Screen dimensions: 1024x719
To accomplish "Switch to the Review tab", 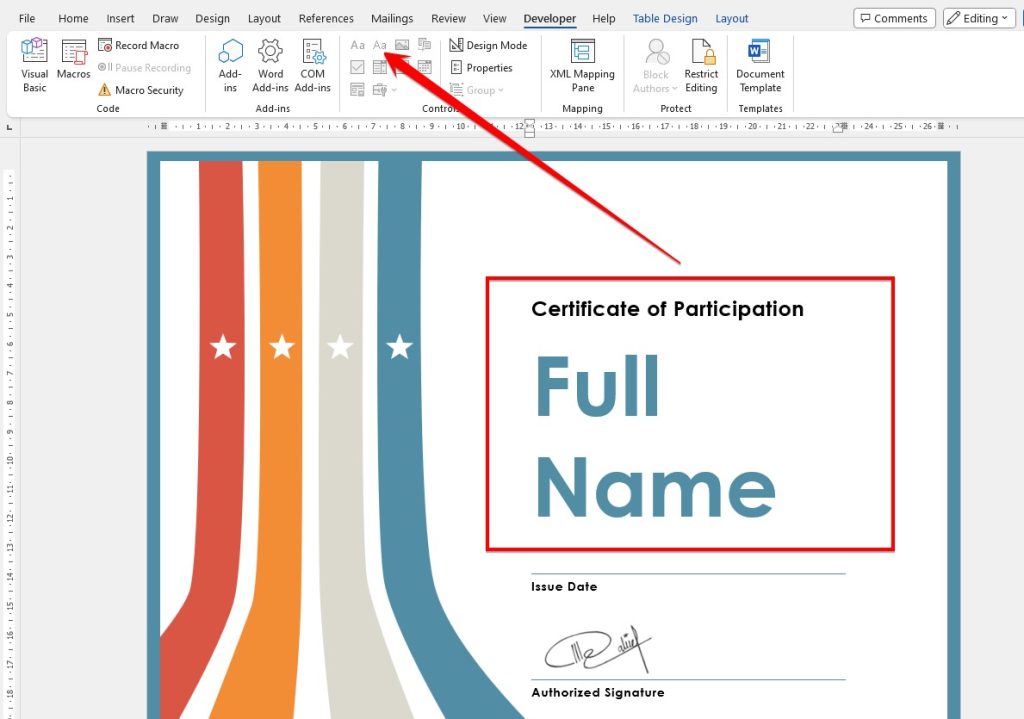I will pyautogui.click(x=448, y=18).
